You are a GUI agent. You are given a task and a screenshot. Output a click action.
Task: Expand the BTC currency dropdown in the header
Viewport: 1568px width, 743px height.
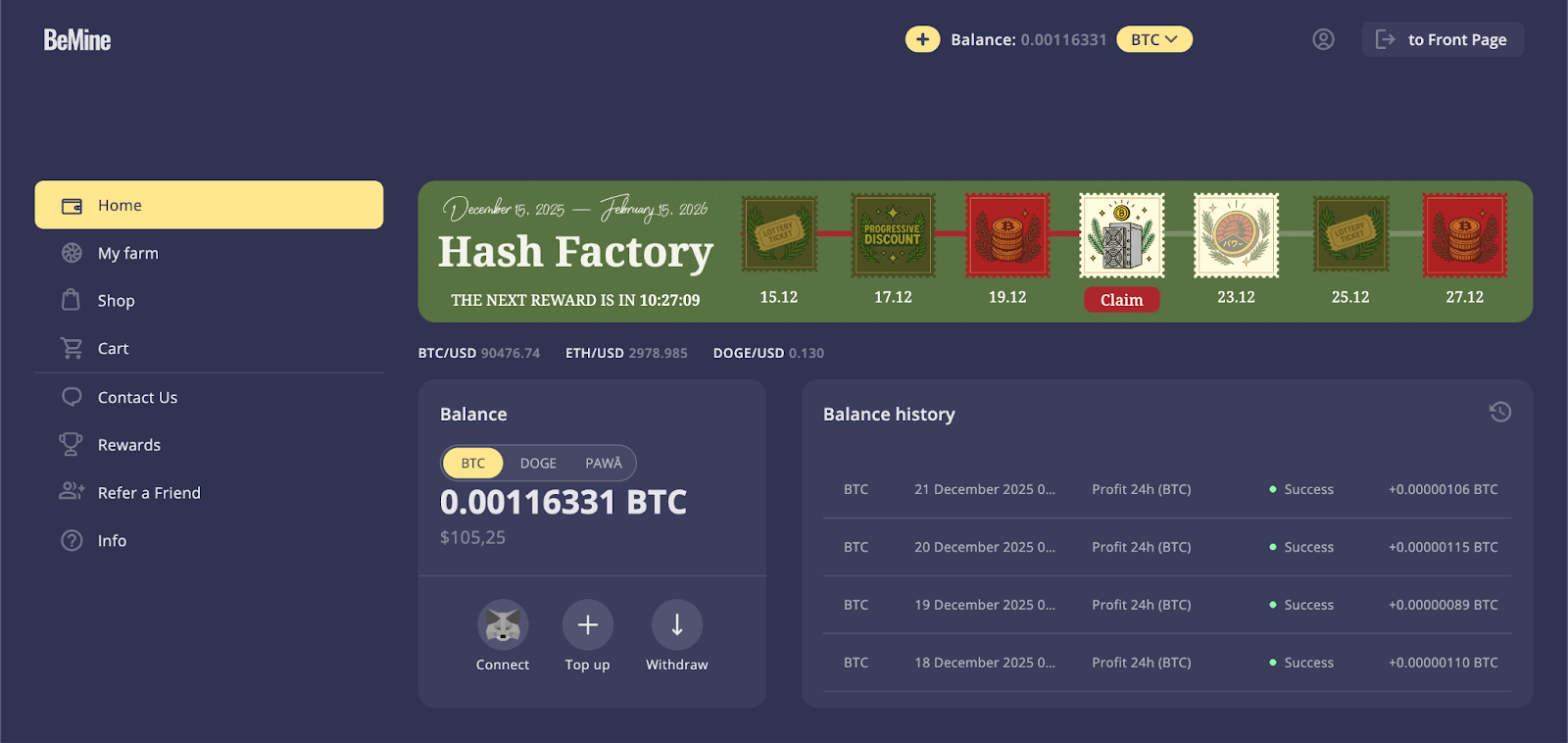click(1154, 39)
